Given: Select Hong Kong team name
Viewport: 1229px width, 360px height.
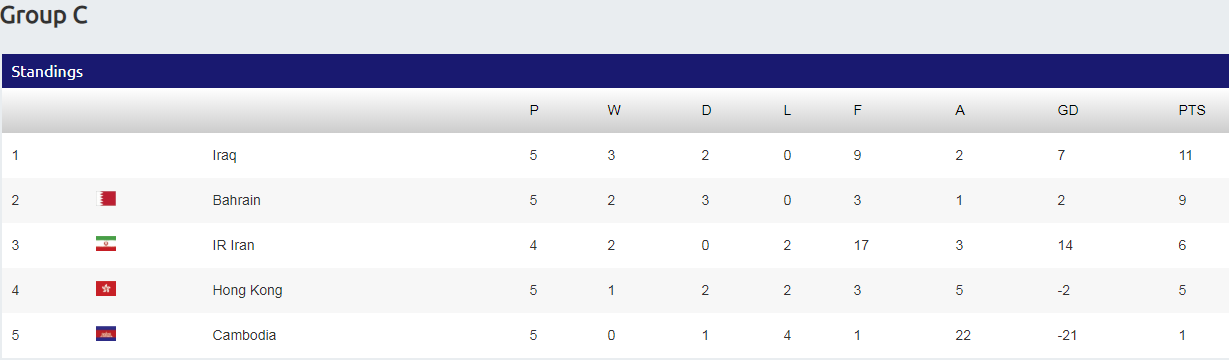Looking at the screenshot, I should pyautogui.click(x=248, y=290).
